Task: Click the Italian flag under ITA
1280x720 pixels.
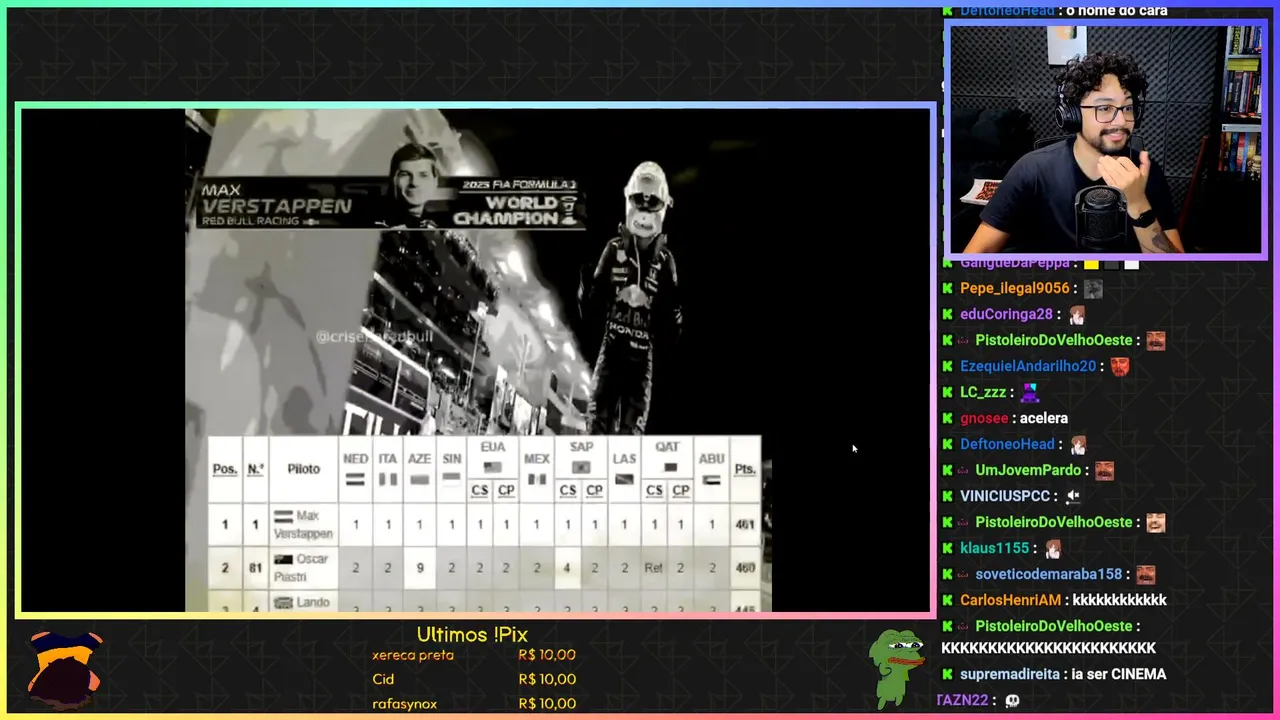Action: click(388, 480)
